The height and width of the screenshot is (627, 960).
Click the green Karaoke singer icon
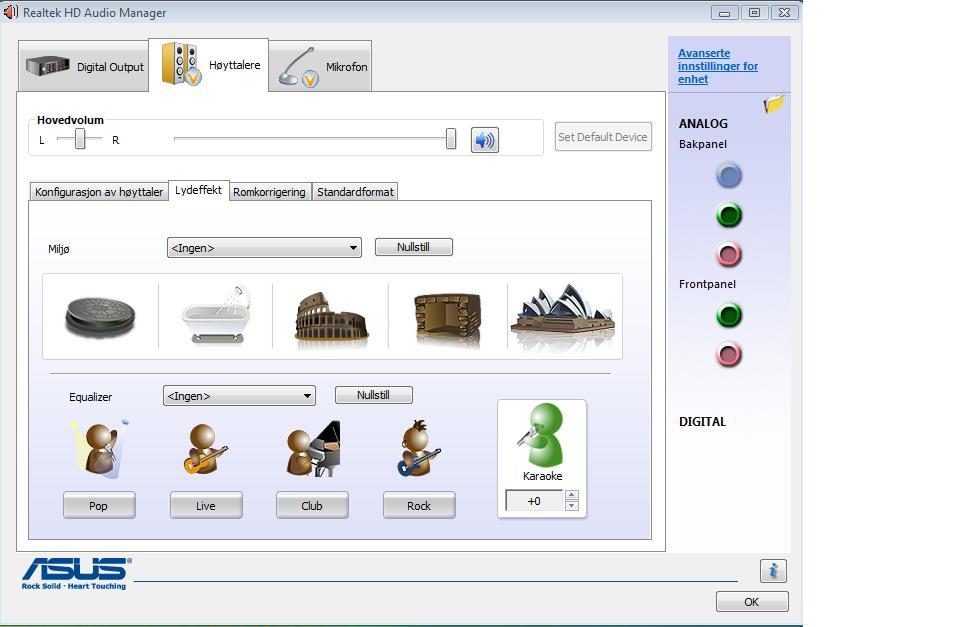pyautogui.click(x=542, y=435)
